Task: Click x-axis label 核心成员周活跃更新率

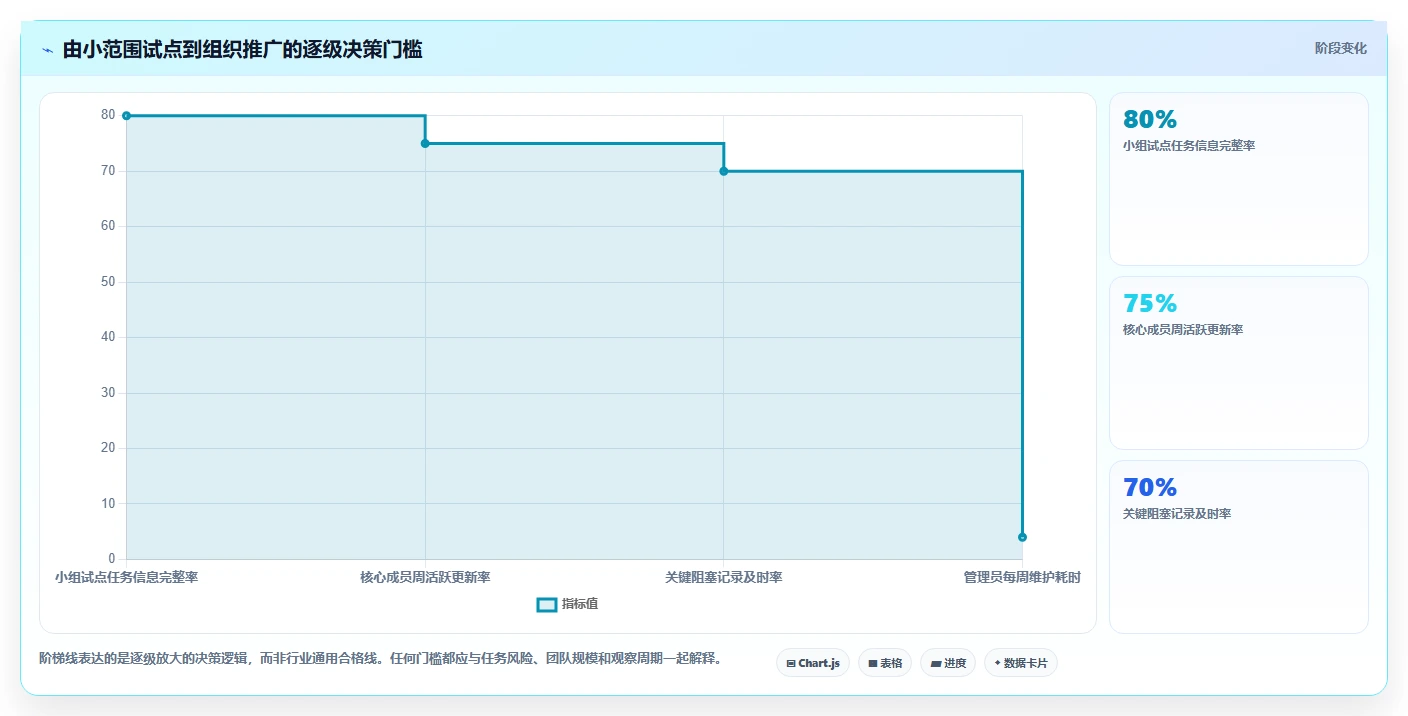Action: 425,577
